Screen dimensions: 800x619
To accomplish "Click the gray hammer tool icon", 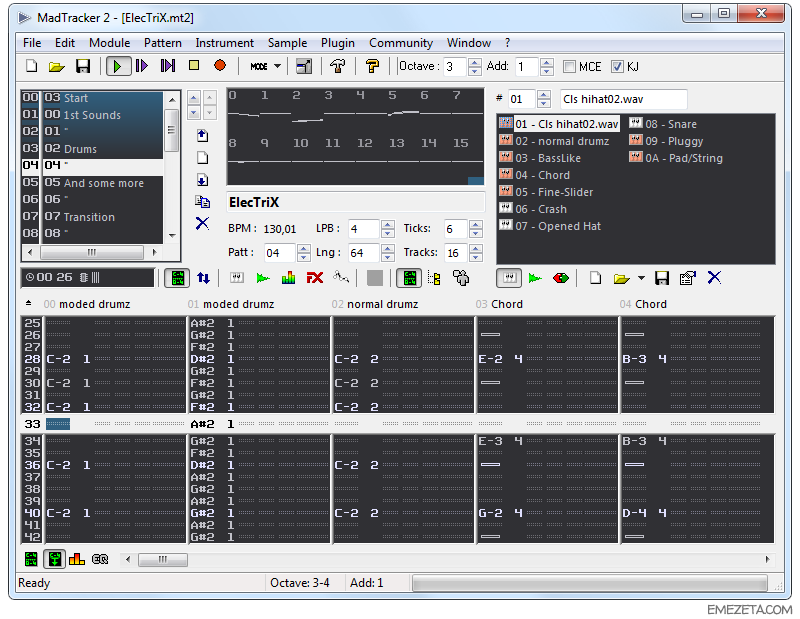I will tap(337, 66).
